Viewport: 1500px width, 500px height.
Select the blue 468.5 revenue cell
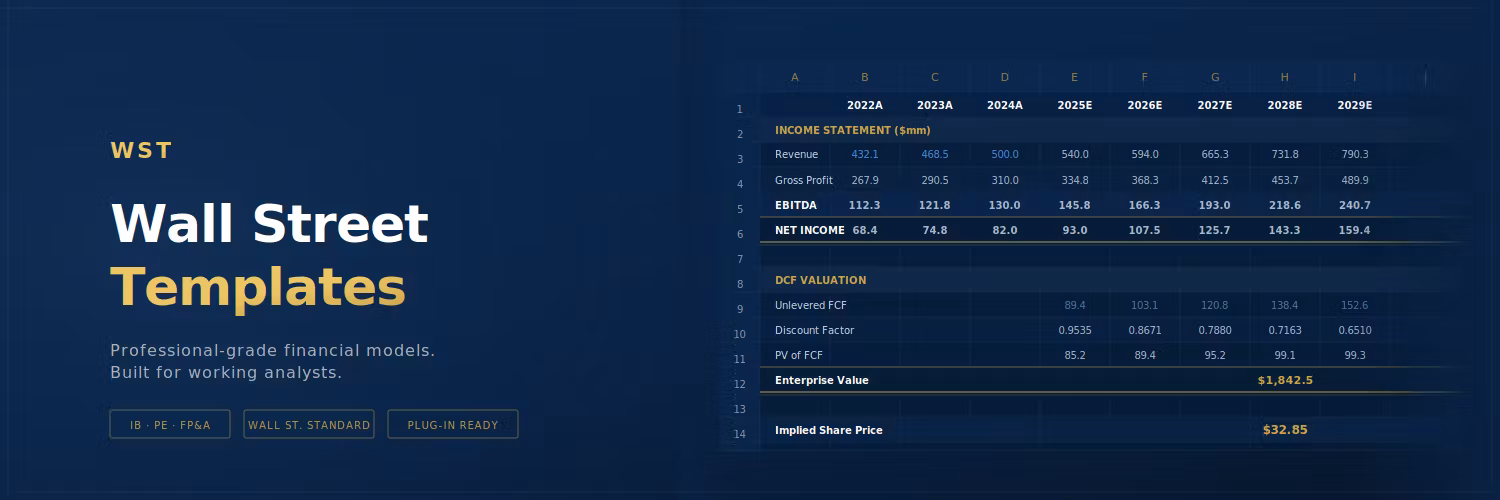(935, 154)
